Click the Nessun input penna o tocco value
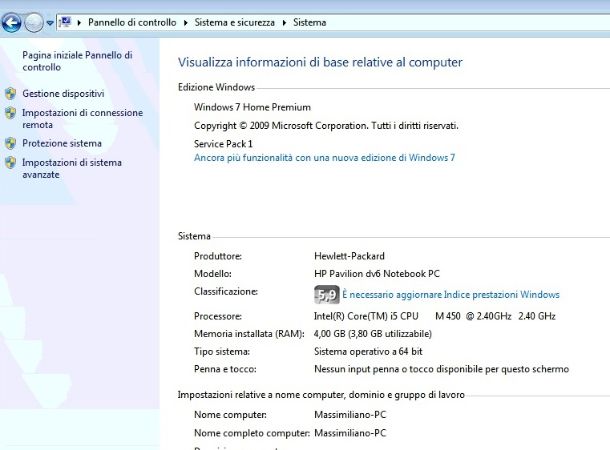Viewport: 610px width, 450px height. tap(442, 369)
